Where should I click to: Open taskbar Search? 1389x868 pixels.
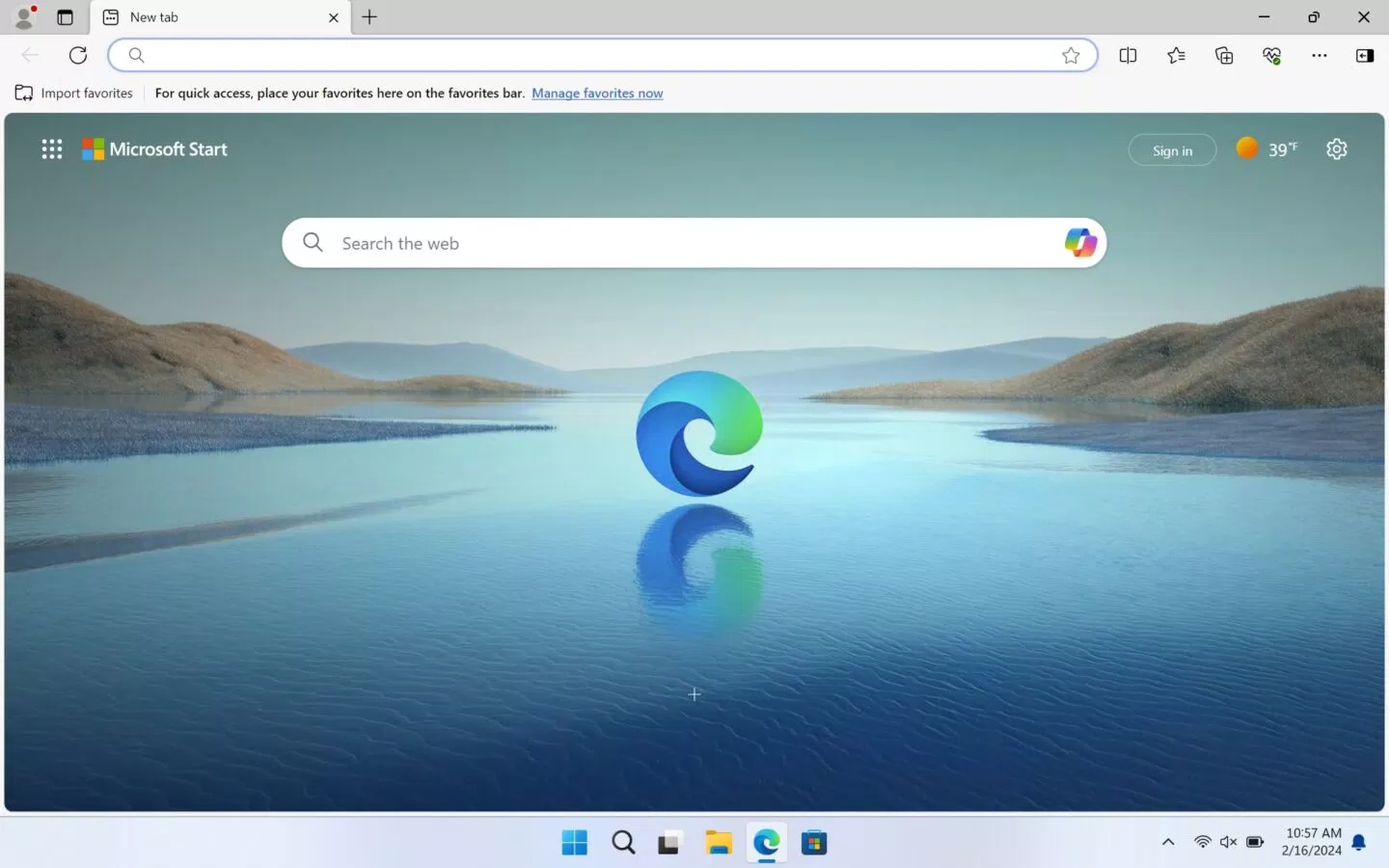(x=623, y=843)
